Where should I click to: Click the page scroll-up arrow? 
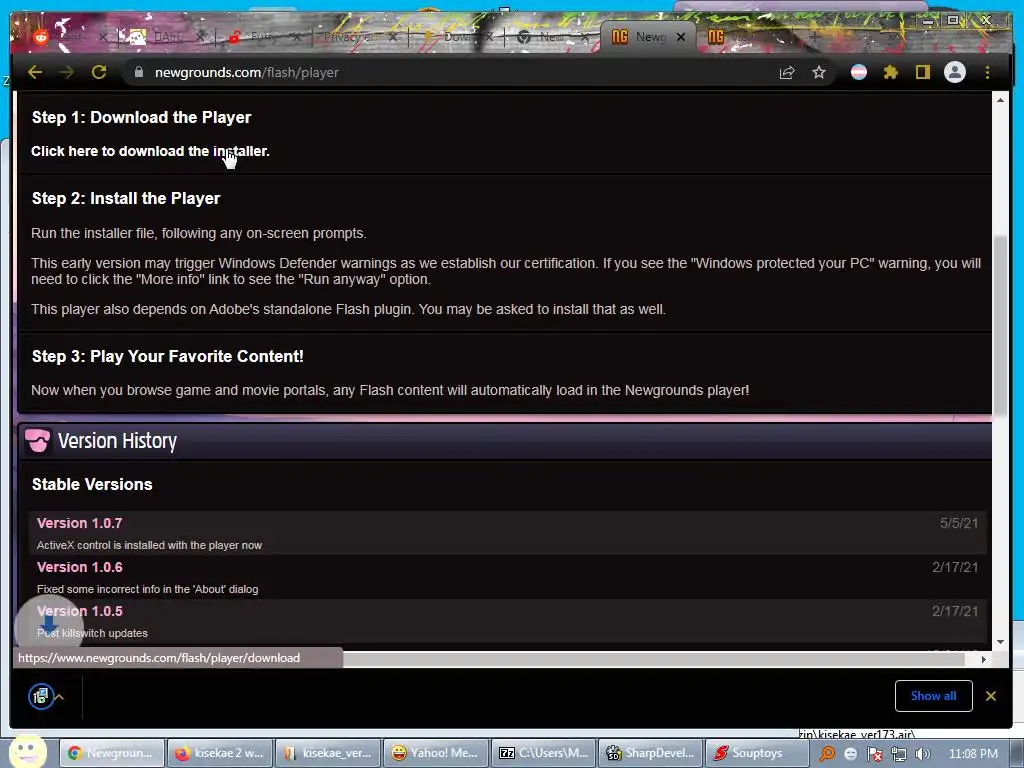pos(1000,100)
